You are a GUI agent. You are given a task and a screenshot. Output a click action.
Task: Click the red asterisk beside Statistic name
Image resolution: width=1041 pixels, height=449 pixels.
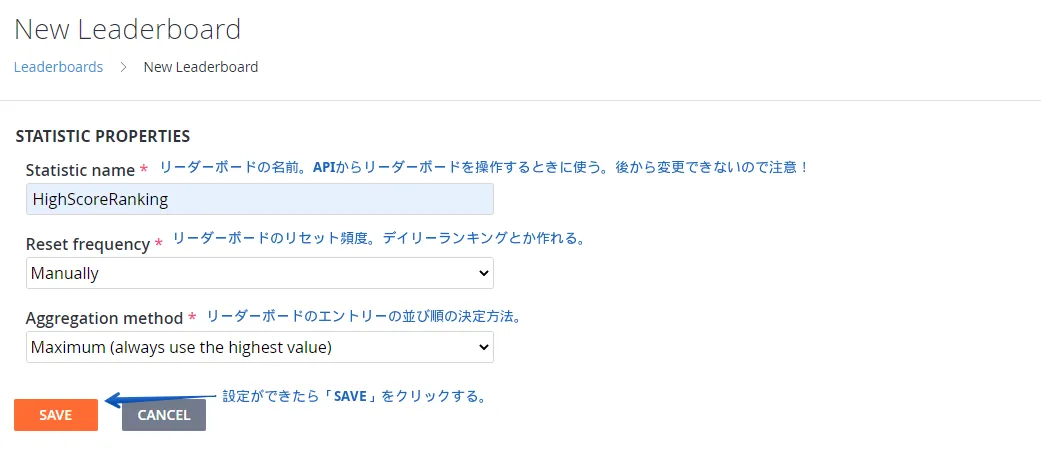coord(144,171)
